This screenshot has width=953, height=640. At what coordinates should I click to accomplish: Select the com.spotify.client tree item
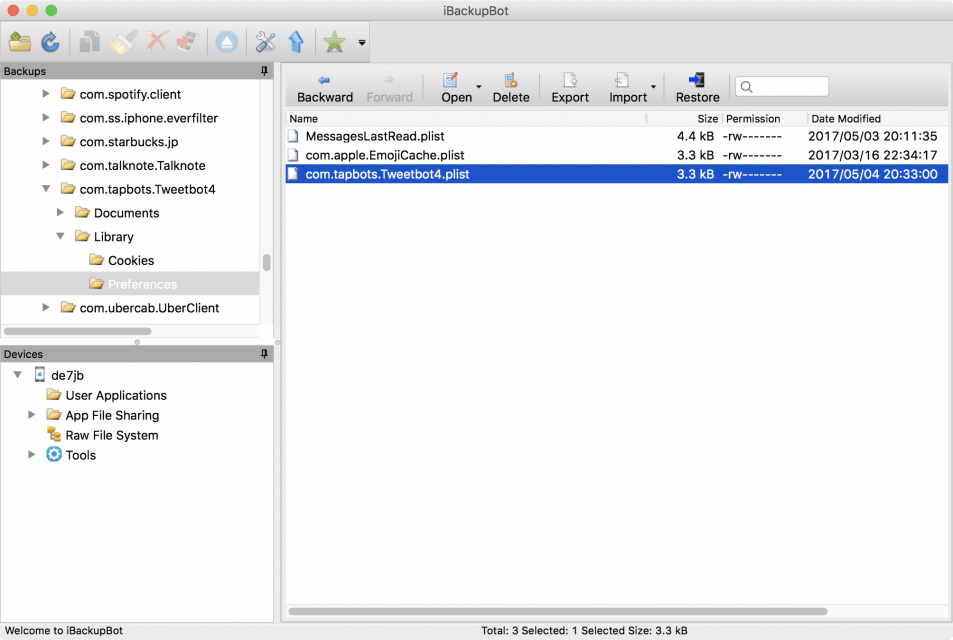[130, 94]
